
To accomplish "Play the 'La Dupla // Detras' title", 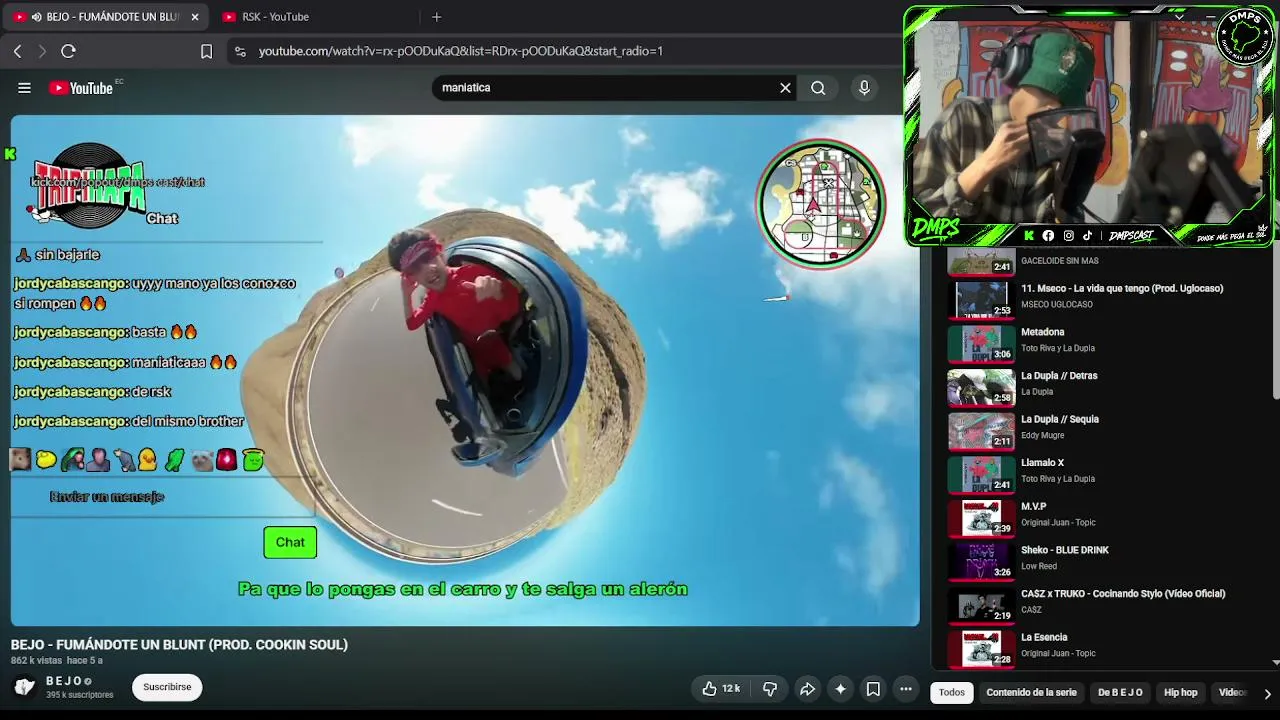I will click(1059, 376).
